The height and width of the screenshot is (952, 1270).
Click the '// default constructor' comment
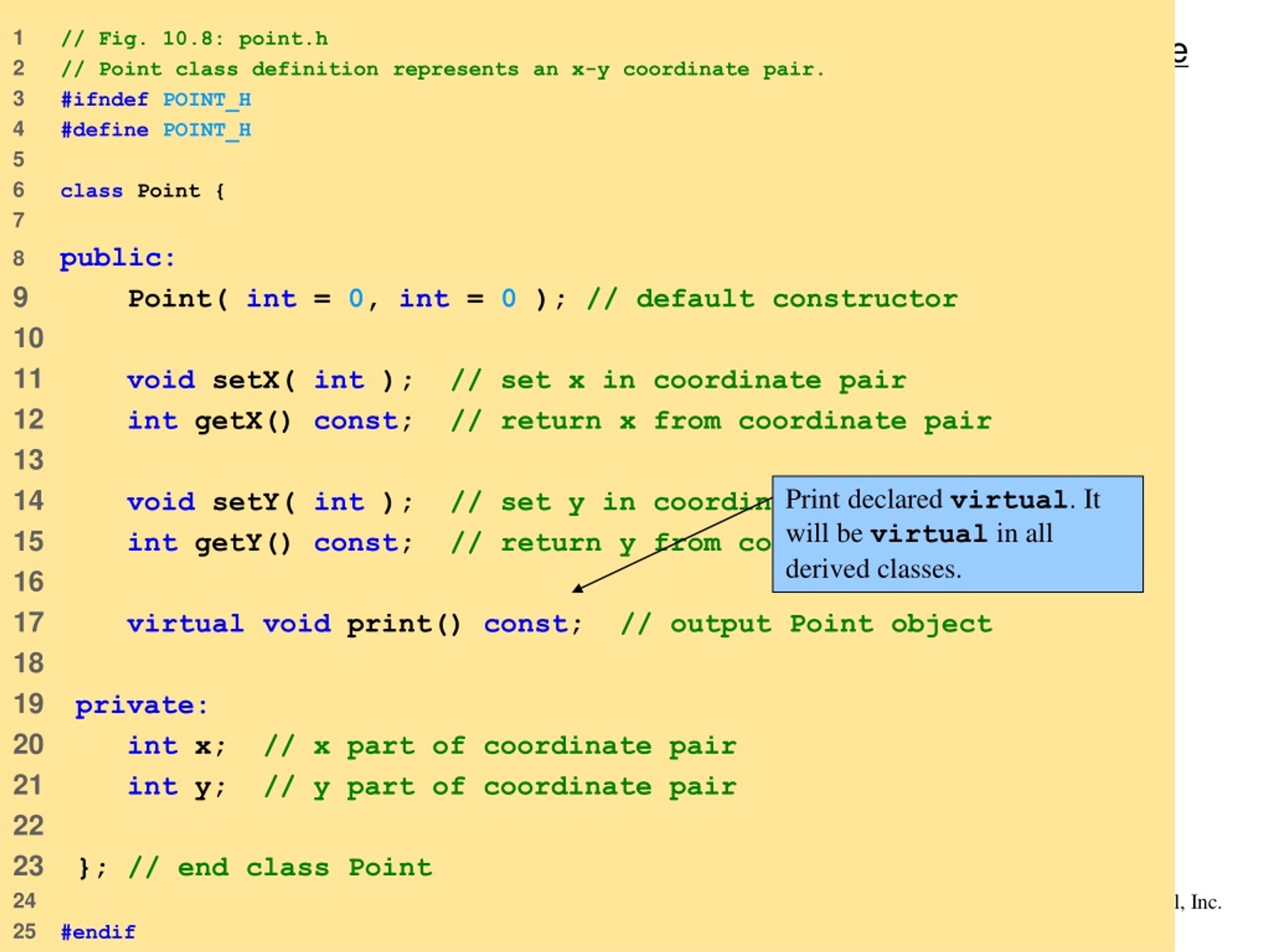[772, 299]
